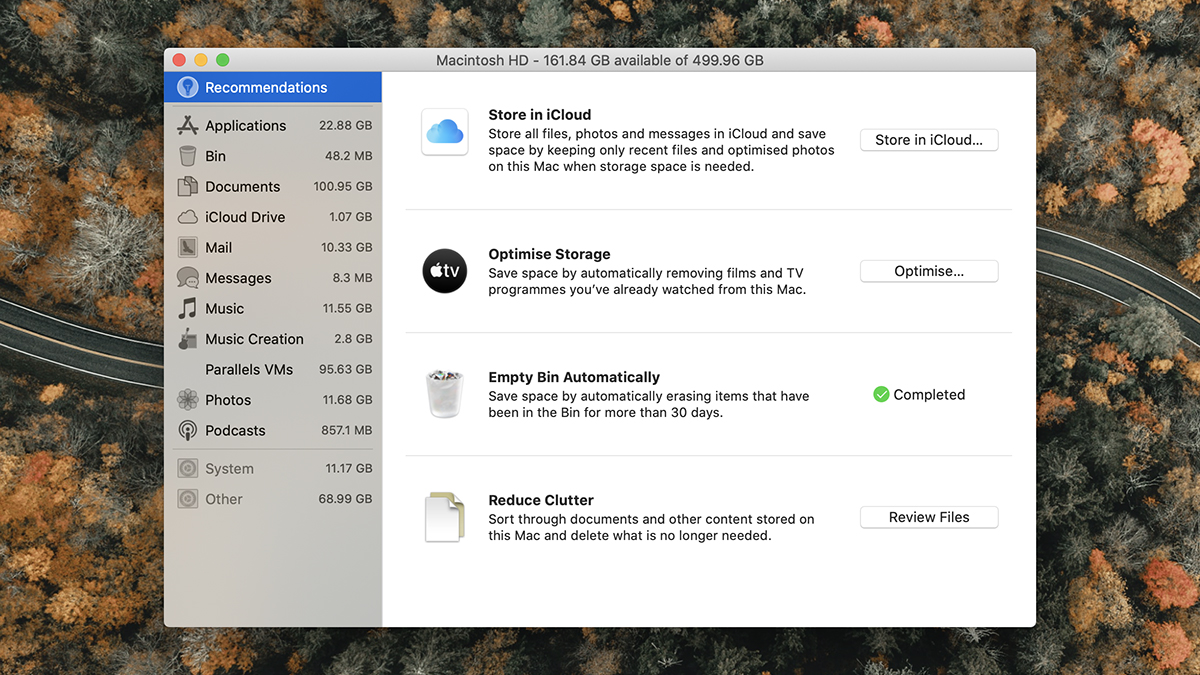Click the Photos label in sidebar
The image size is (1200, 675).
tap(228, 400)
